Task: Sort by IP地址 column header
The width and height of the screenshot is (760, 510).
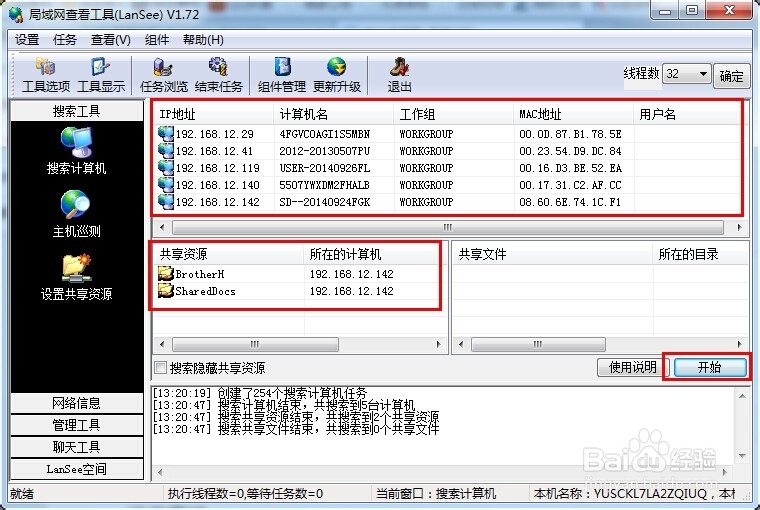Action: [214, 114]
